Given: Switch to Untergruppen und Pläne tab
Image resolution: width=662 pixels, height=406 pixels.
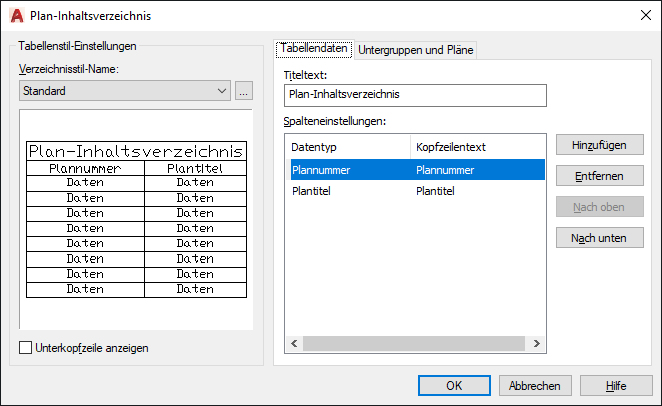Looking at the screenshot, I should click(416, 49).
